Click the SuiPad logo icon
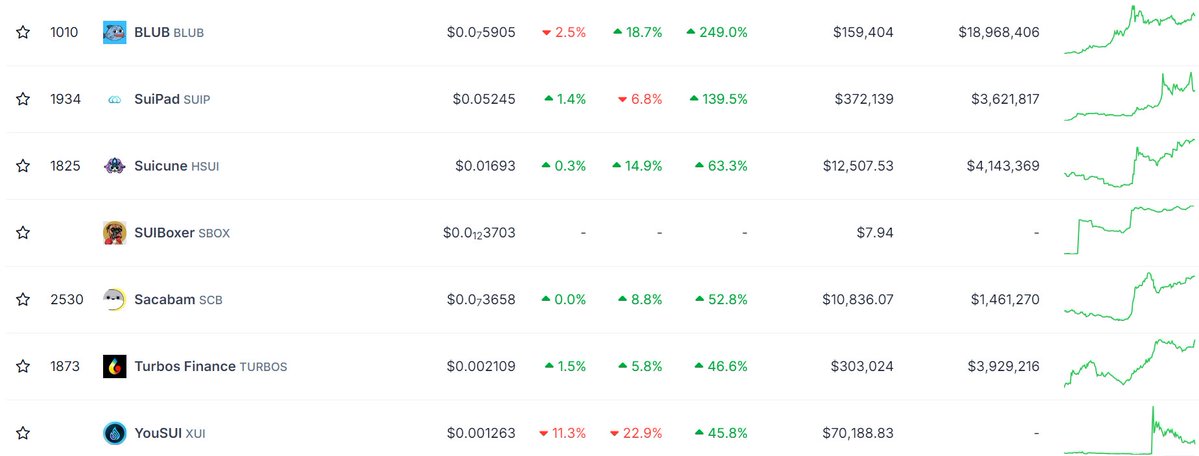Image resolution: width=1199 pixels, height=456 pixels. (x=115, y=99)
